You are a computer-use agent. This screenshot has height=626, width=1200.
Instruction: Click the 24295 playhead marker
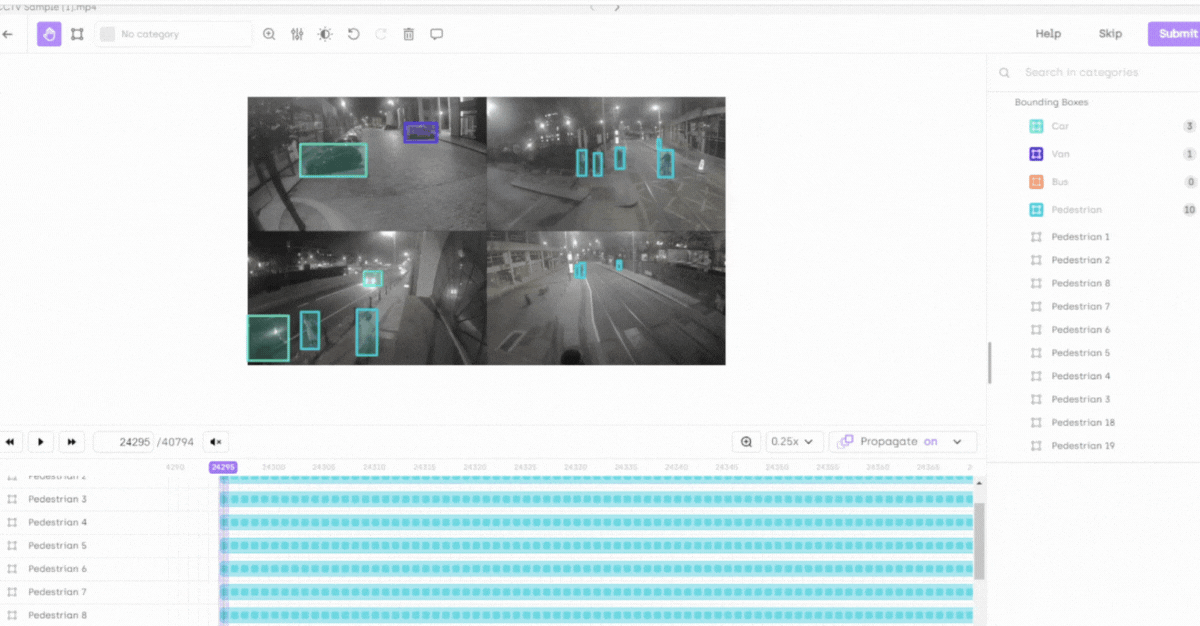223,467
